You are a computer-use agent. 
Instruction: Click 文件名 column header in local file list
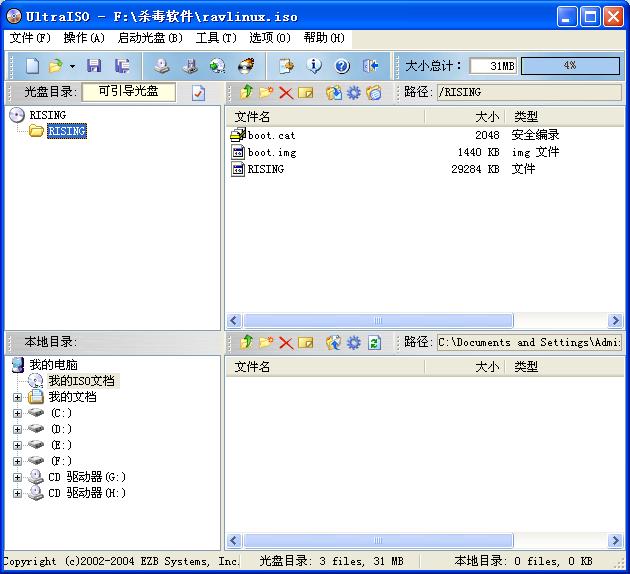pos(325,367)
